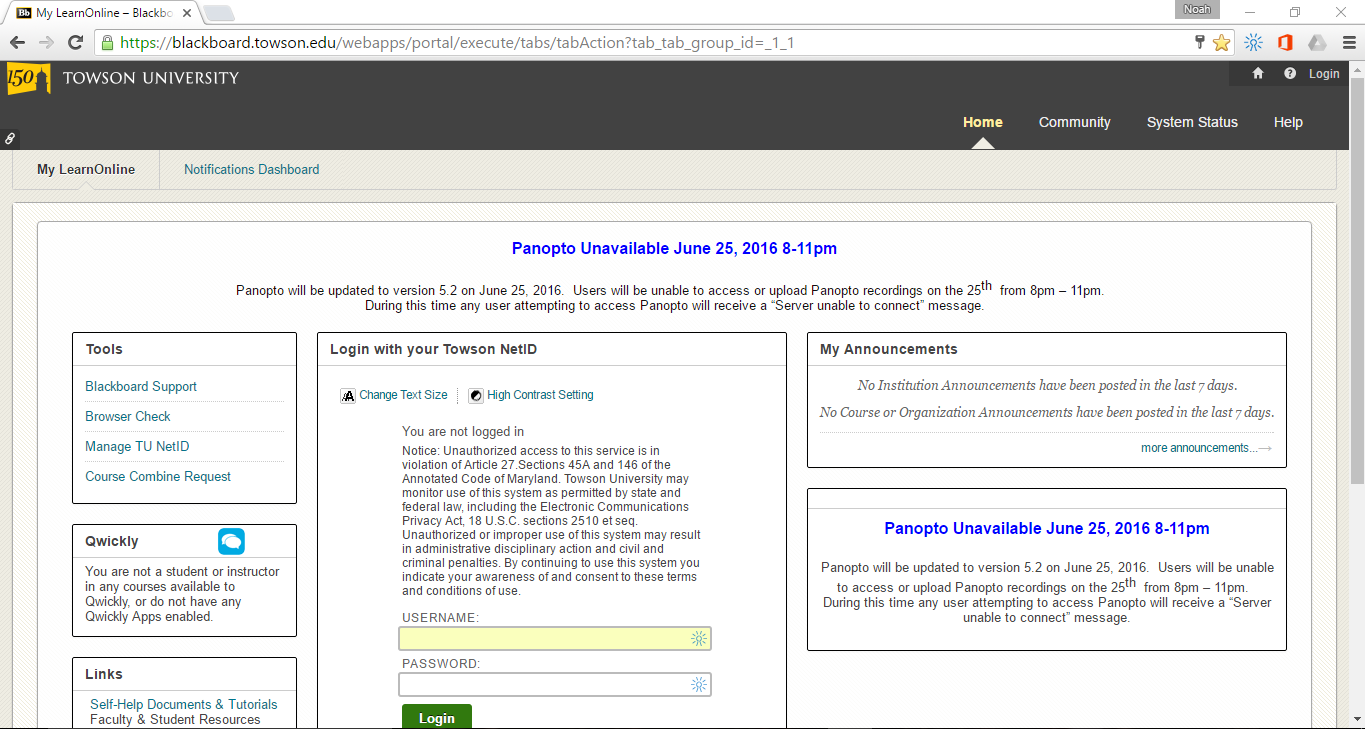The height and width of the screenshot is (729, 1365).
Task: Click the green padlock security icon
Action: pyautogui.click(x=107, y=43)
